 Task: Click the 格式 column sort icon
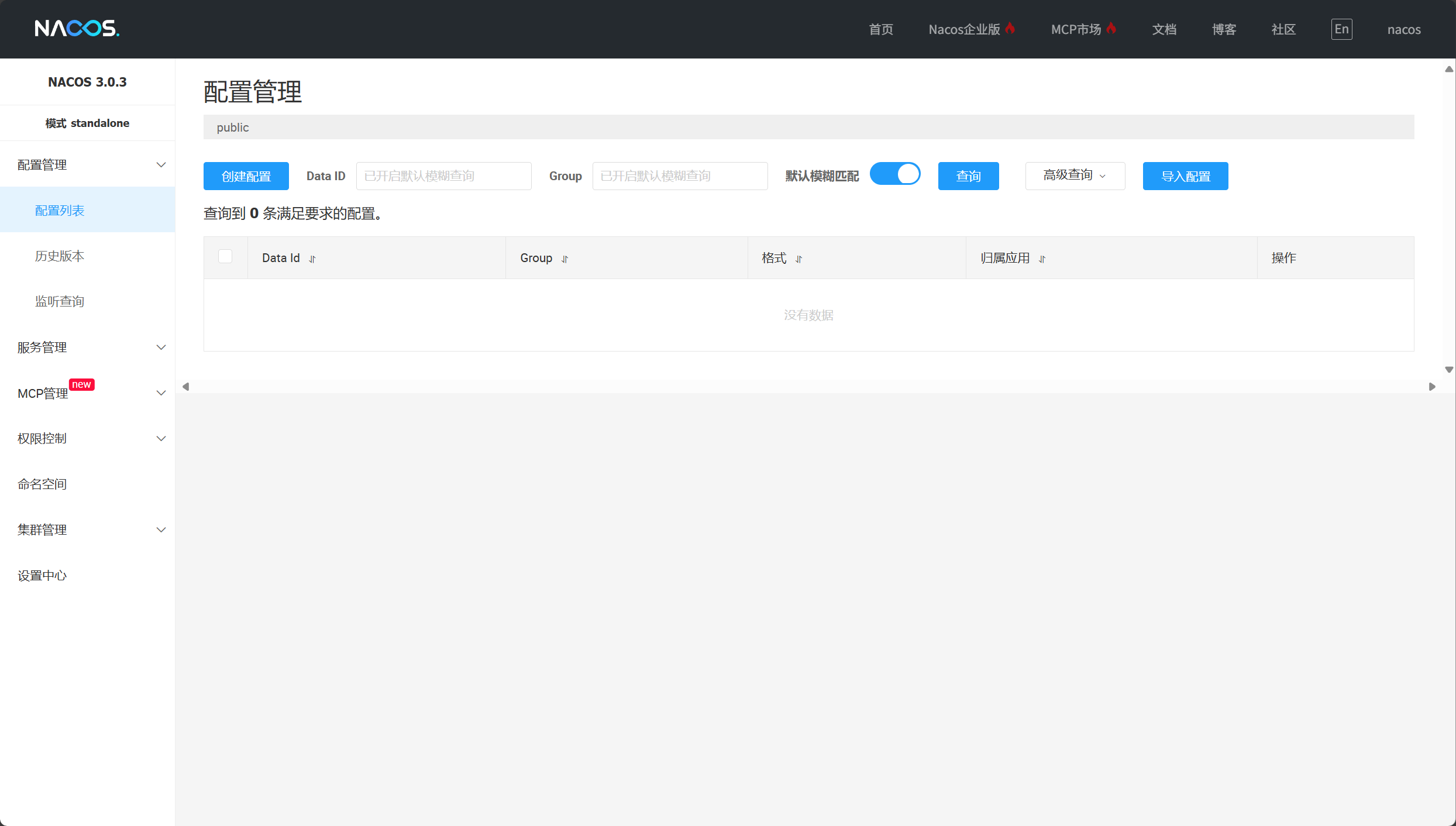(799, 259)
